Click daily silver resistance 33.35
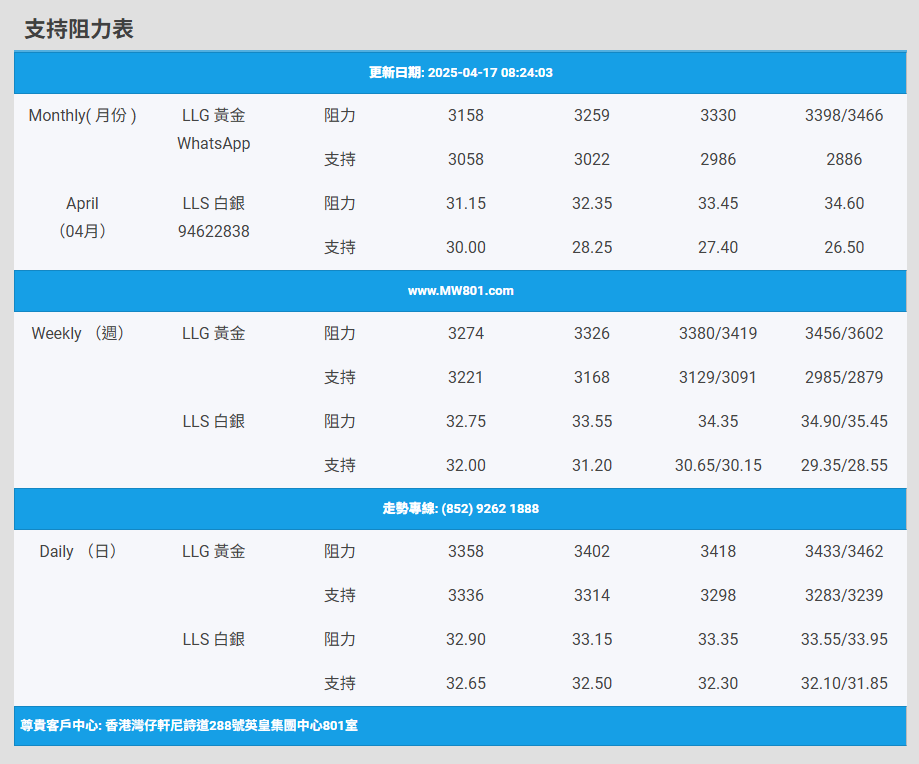This screenshot has width=919, height=764. click(718, 639)
